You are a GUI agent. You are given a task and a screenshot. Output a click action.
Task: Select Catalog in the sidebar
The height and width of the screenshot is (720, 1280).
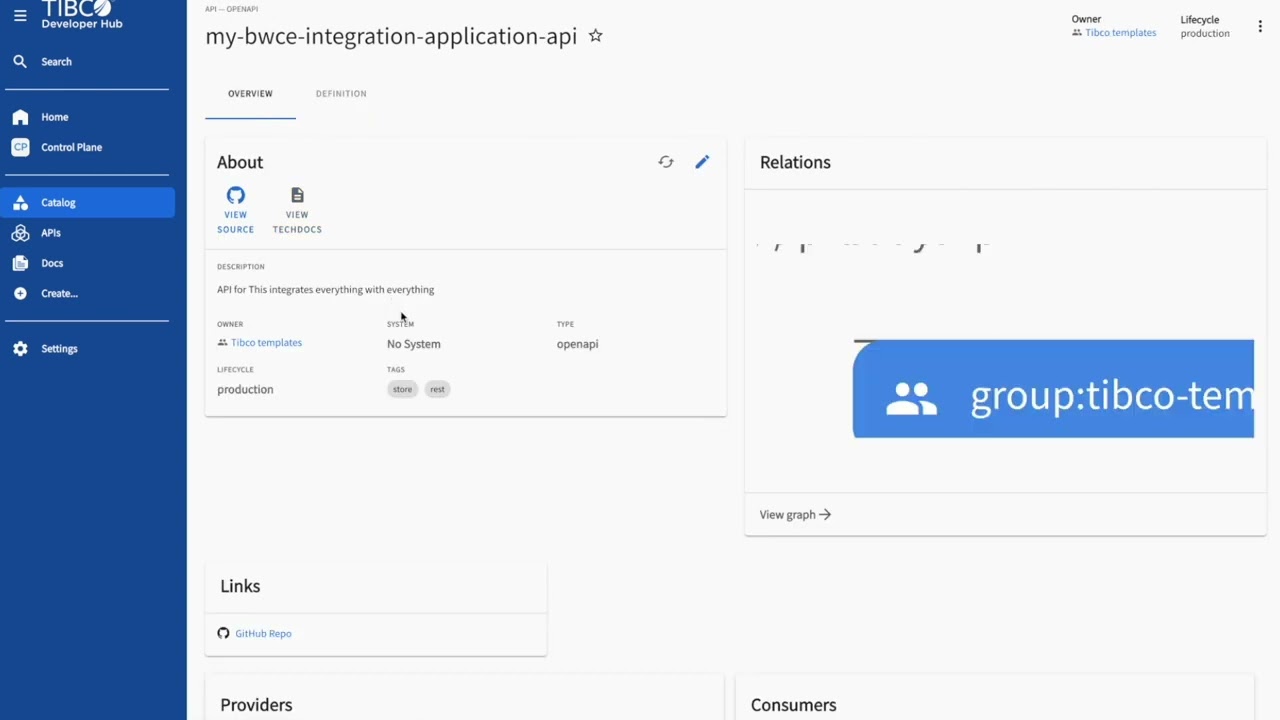pyautogui.click(x=87, y=203)
